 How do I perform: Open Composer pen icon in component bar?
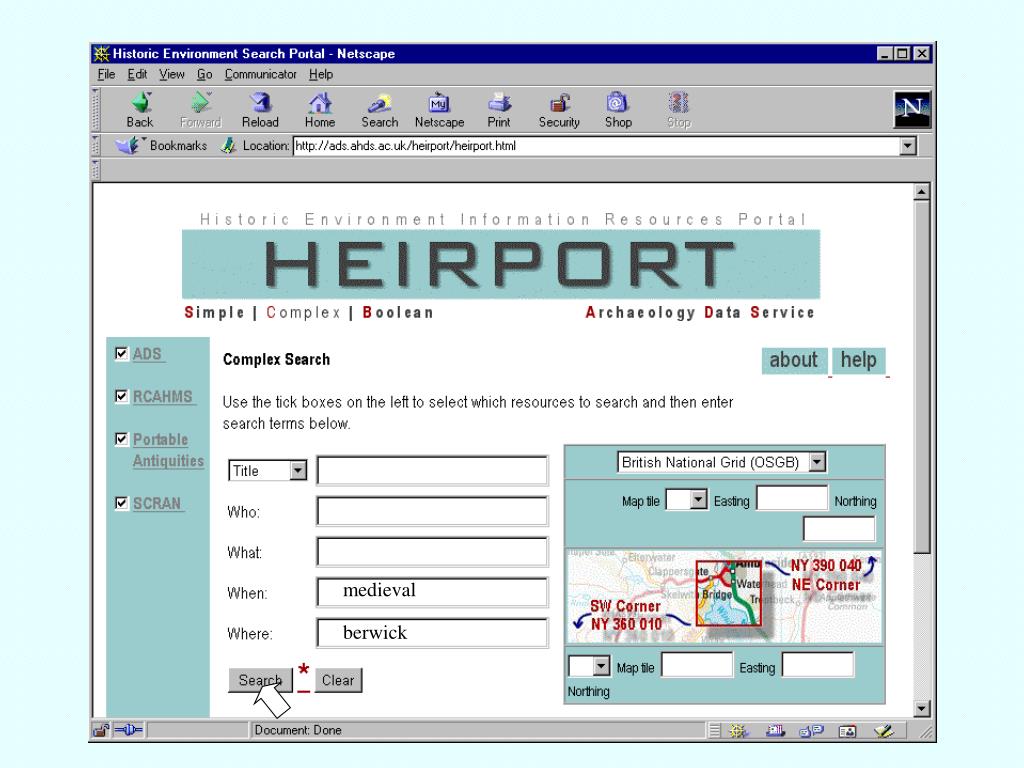pos(884,731)
